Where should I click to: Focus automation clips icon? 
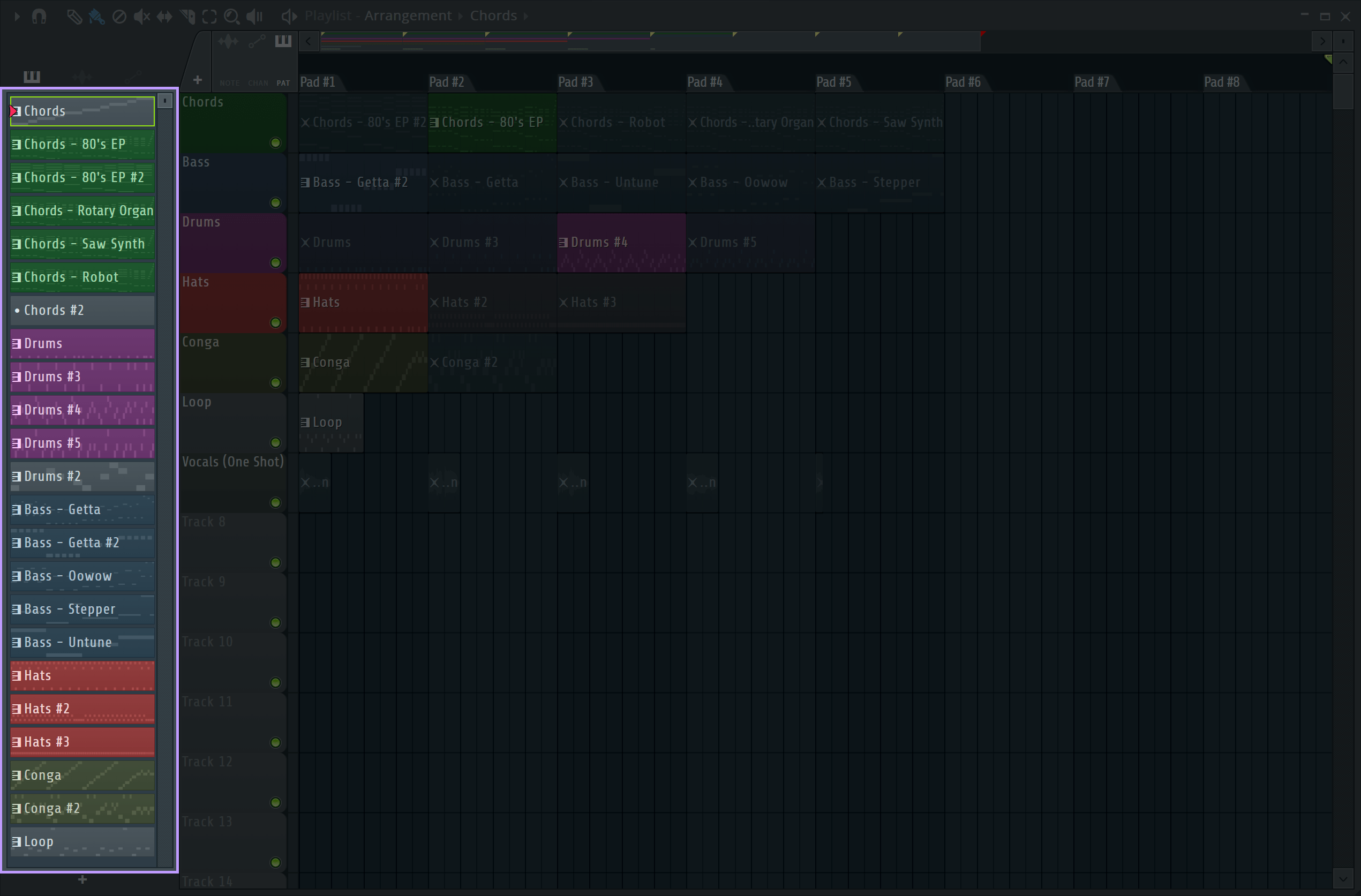[257, 41]
